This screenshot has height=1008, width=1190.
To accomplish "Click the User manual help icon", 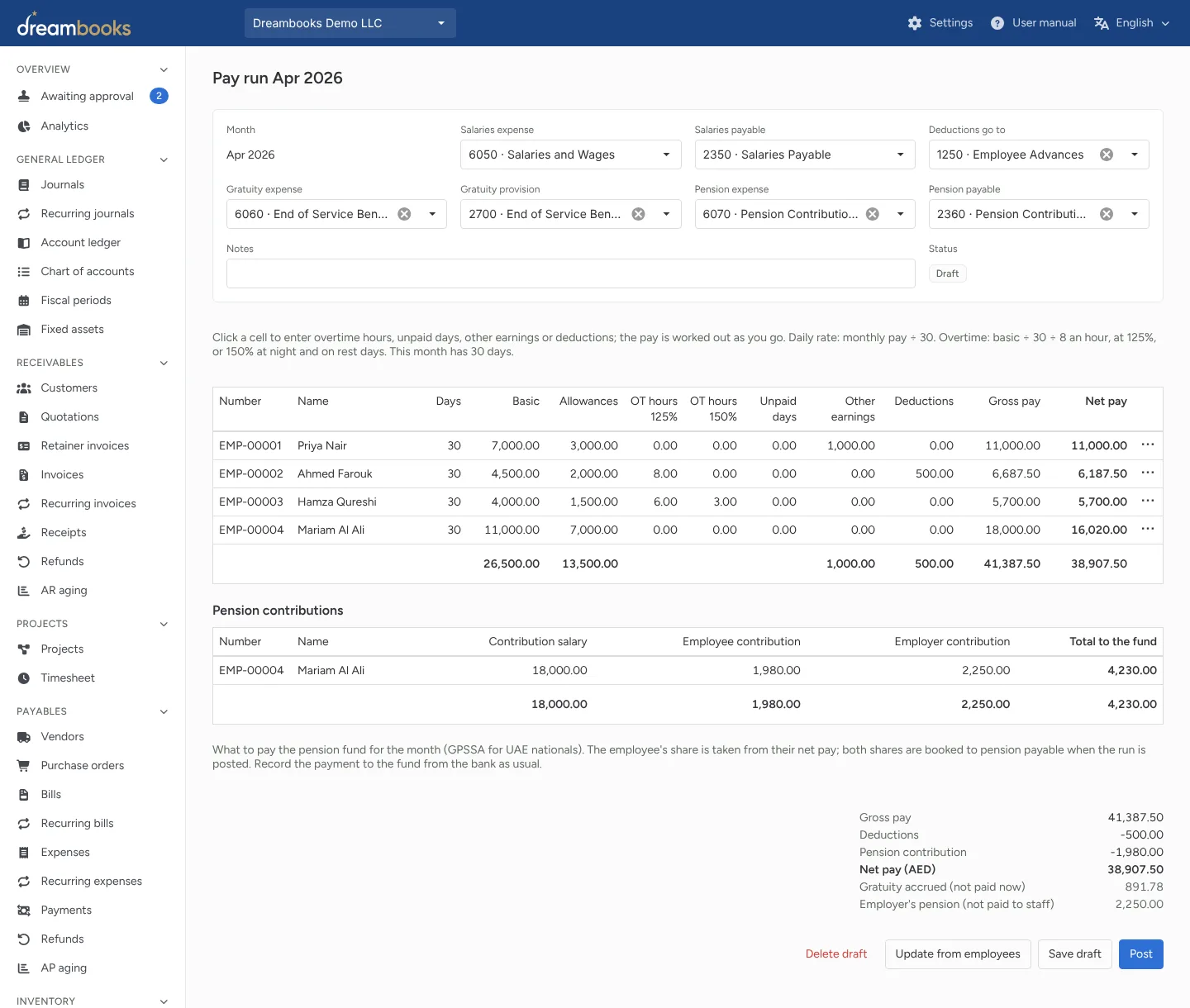I will pos(997,23).
